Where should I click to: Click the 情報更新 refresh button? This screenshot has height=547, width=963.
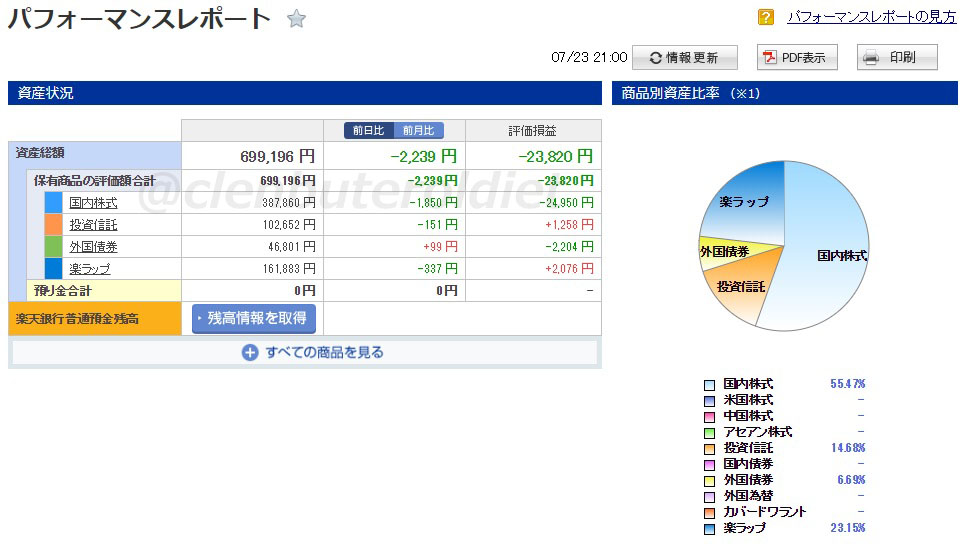point(684,58)
